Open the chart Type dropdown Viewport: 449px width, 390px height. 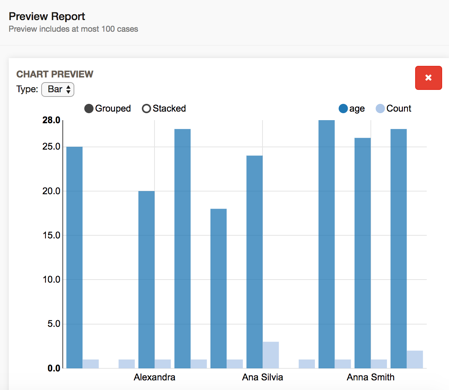[x=58, y=89]
